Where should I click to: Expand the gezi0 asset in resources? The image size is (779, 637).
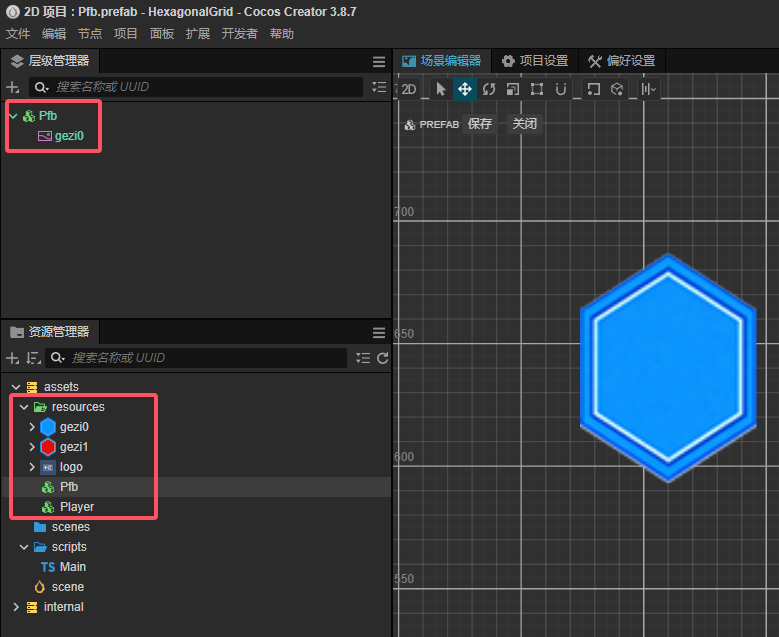pos(32,427)
